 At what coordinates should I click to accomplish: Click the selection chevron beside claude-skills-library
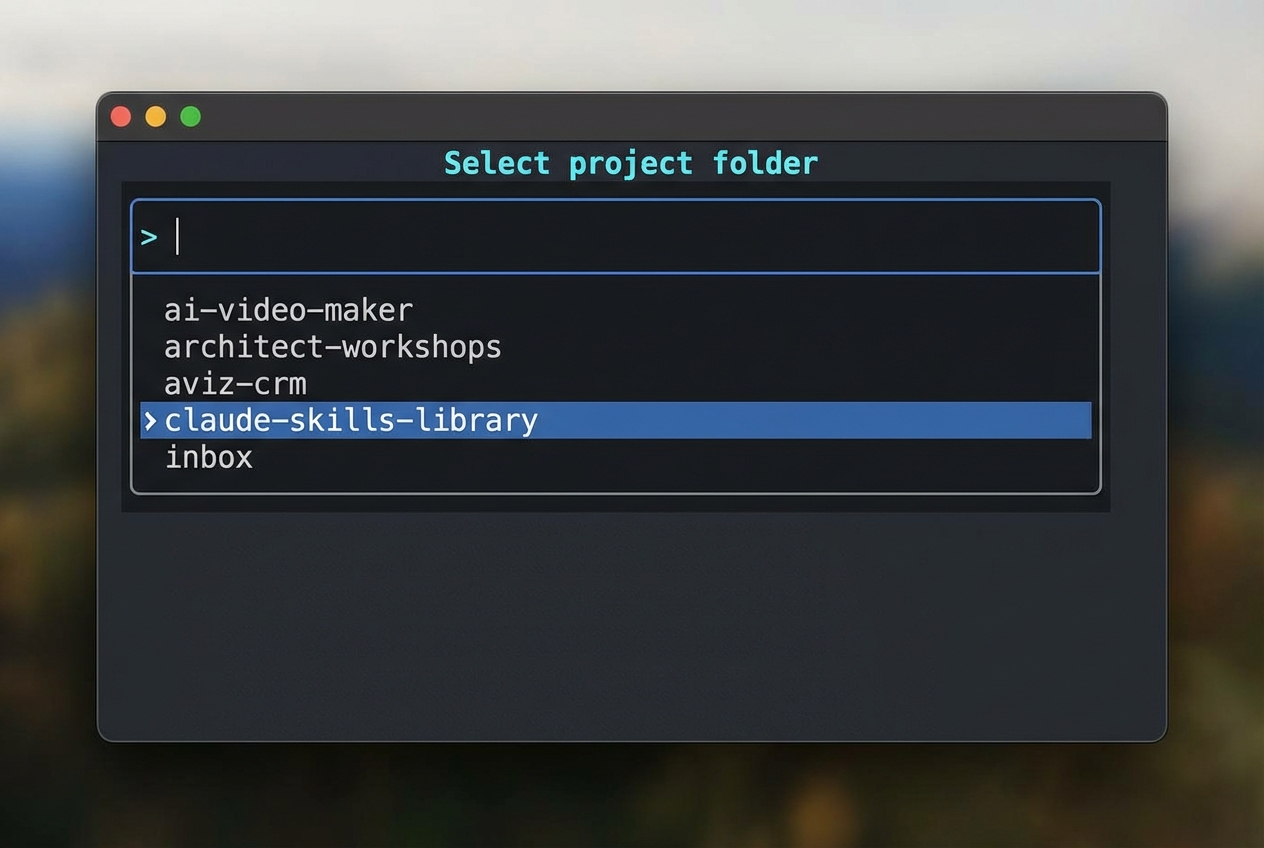150,421
